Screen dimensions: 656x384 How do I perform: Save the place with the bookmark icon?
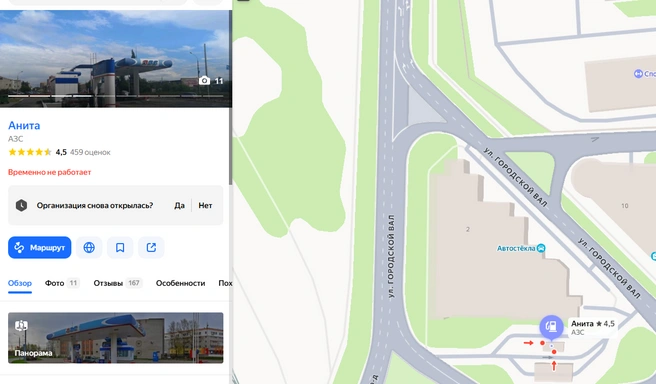[x=120, y=248]
